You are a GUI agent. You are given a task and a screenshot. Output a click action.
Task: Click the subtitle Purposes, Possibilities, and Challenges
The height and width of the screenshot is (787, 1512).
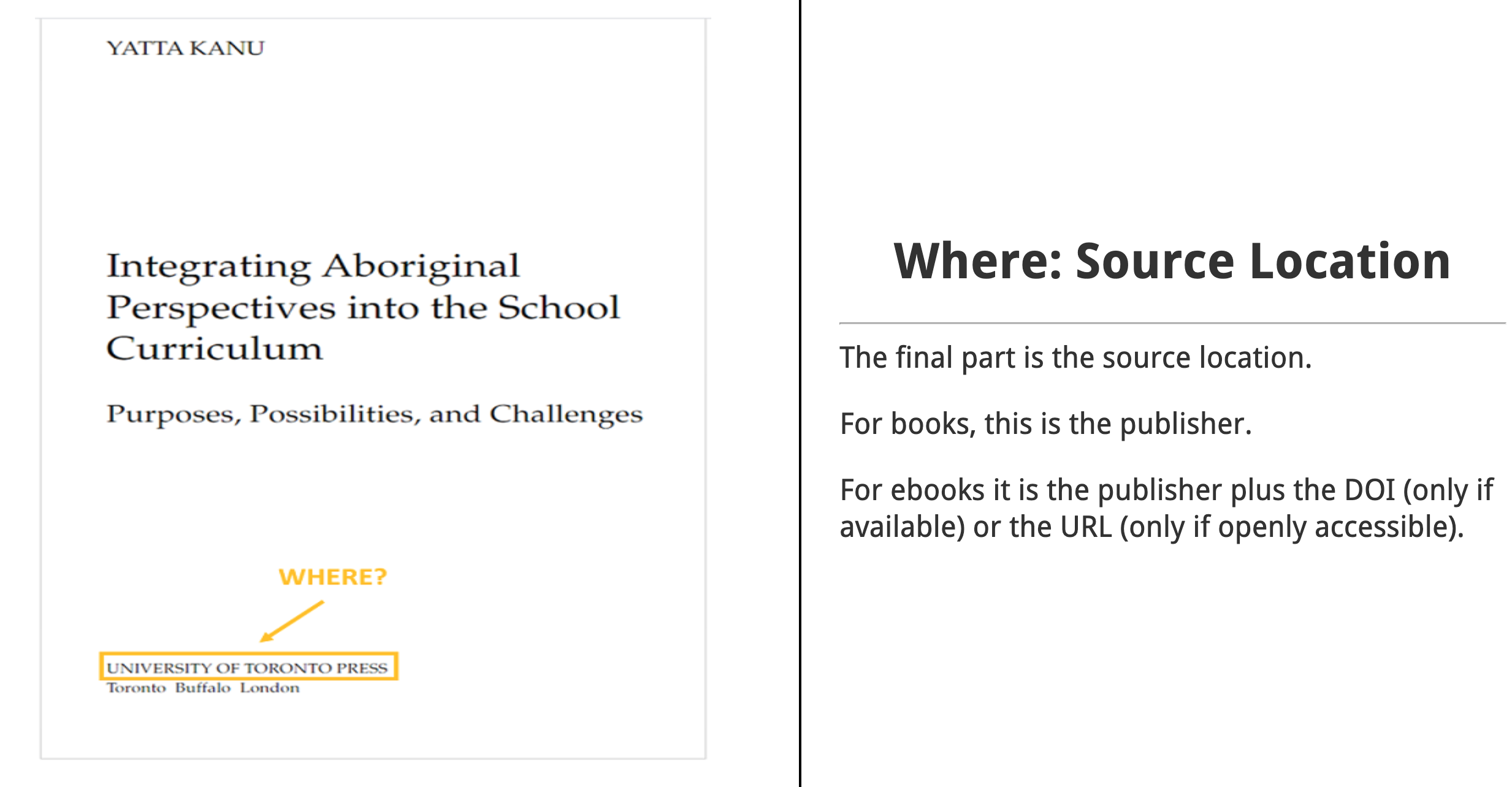[x=375, y=415]
